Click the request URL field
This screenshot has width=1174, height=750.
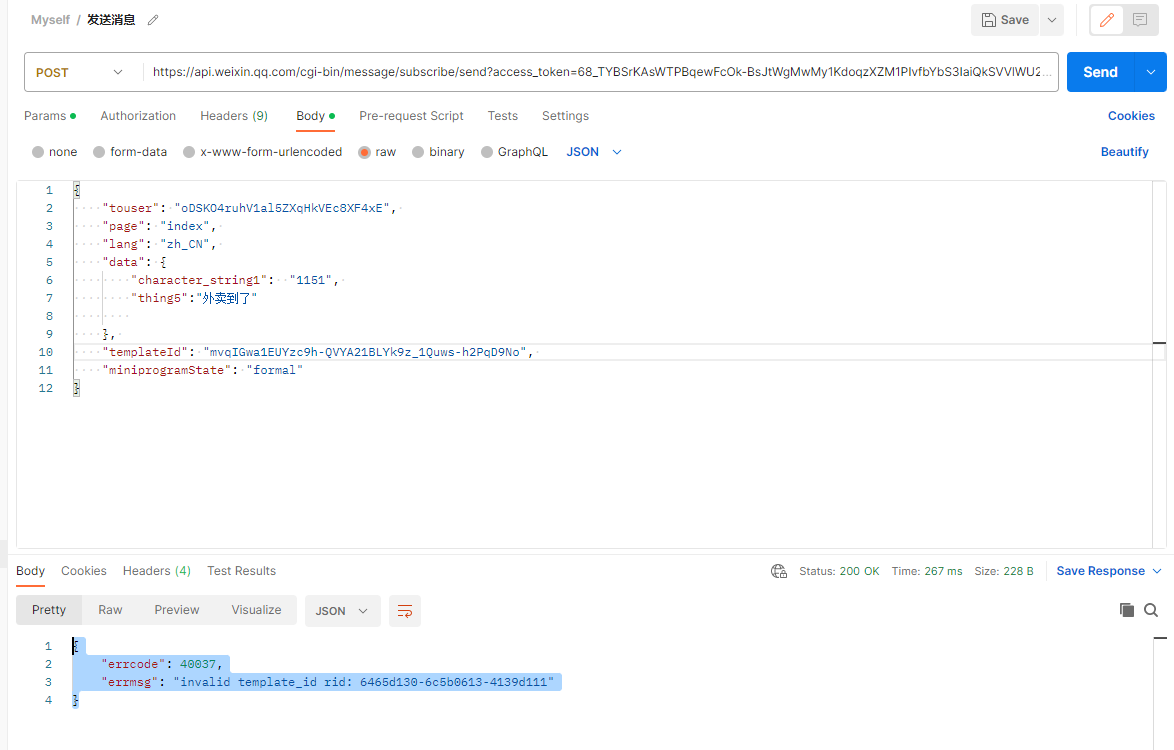pos(601,72)
